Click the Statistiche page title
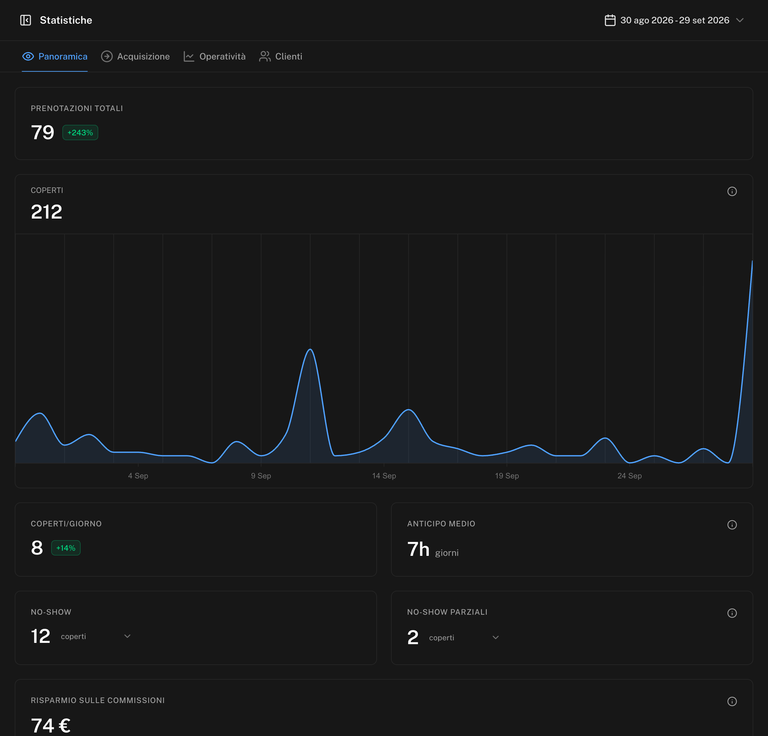This screenshot has width=768, height=736. (x=66, y=20)
